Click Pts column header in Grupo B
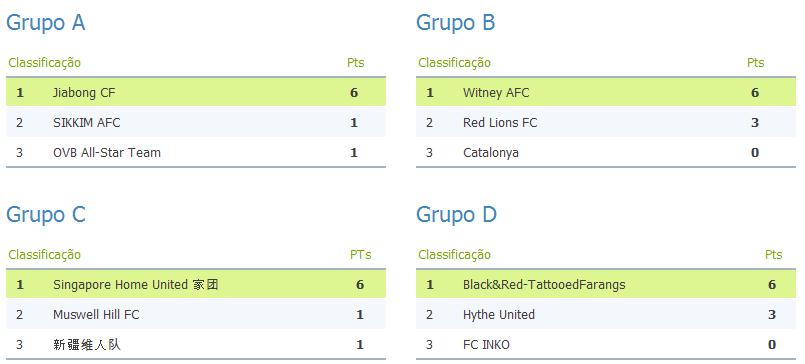This screenshot has width=805, height=364. coord(755,63)
